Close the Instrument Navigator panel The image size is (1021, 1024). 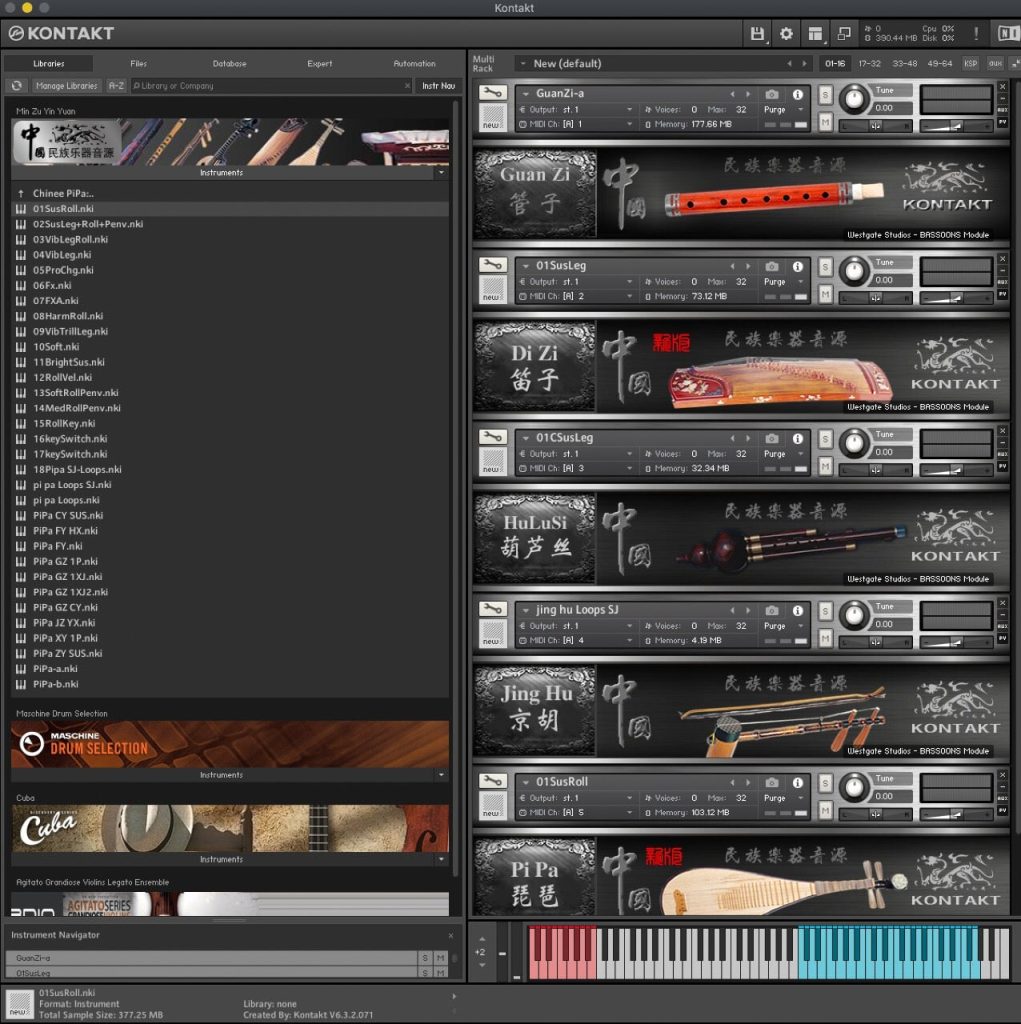[x=451, y=936]
